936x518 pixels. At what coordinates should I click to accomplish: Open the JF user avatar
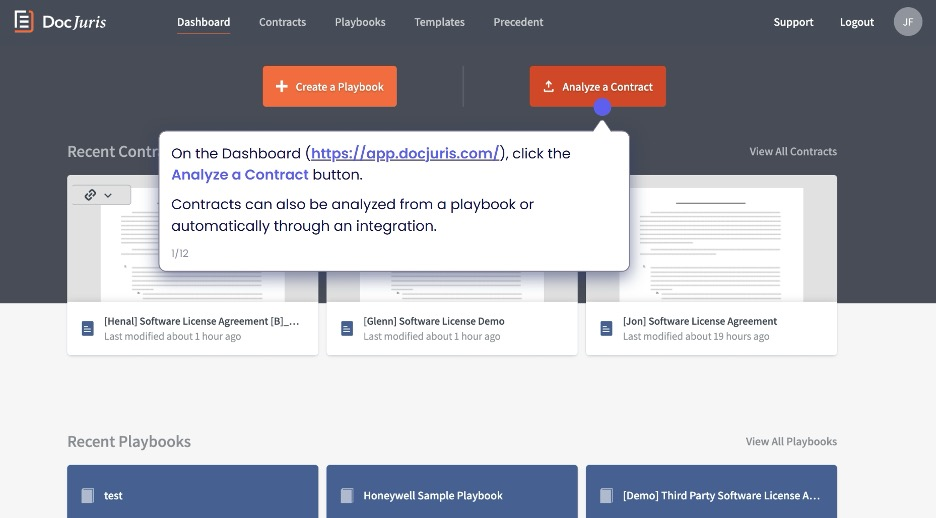(907, 21)
